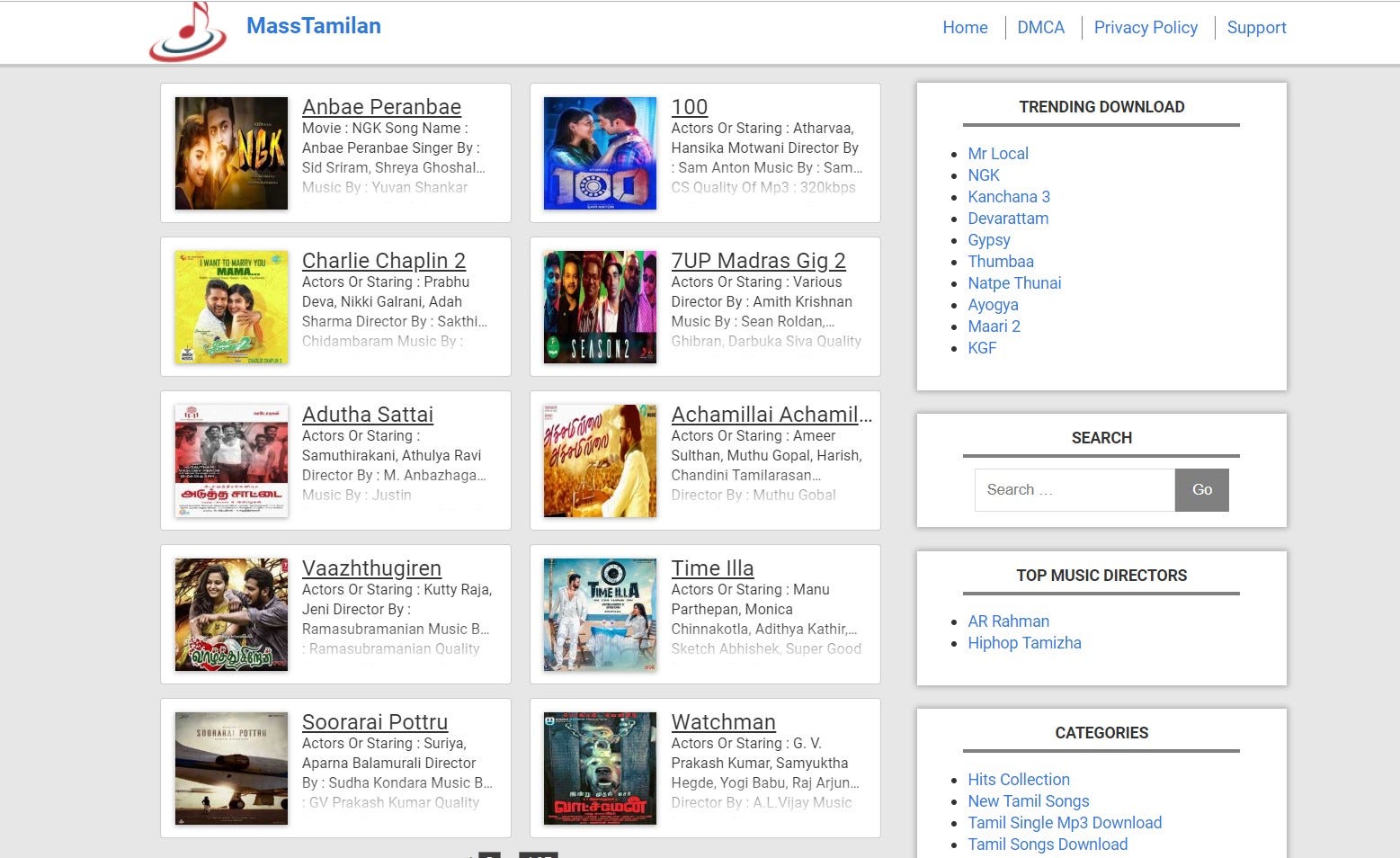Open the Tamil Single Mp3 Download category
Image resolution: width=1400 pixels, height=858 pixels.
(1065, 823)
